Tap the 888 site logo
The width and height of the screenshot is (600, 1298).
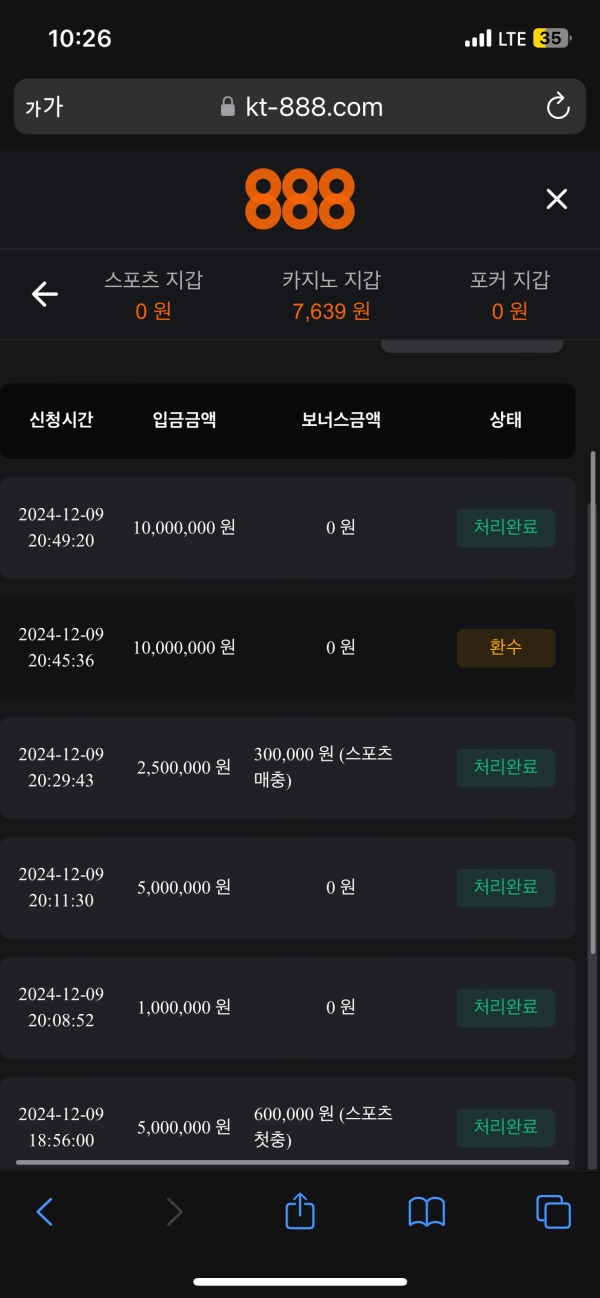[x=299, y=198]
